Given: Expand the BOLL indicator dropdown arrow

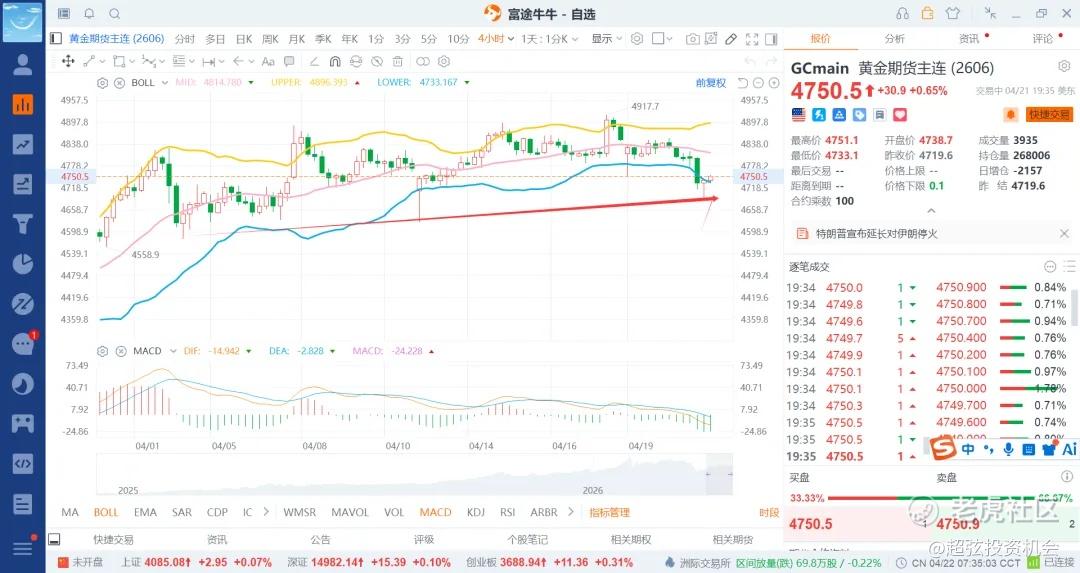Looking at the screenshot, I should point(165,83).
